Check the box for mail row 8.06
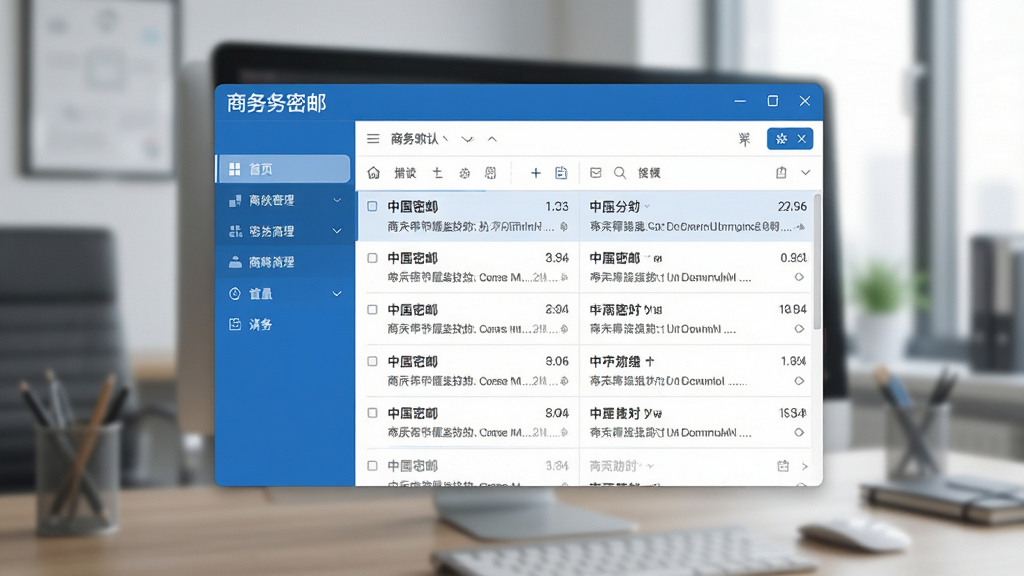This screenshot has width=1024, height=576. coord(372,361)
